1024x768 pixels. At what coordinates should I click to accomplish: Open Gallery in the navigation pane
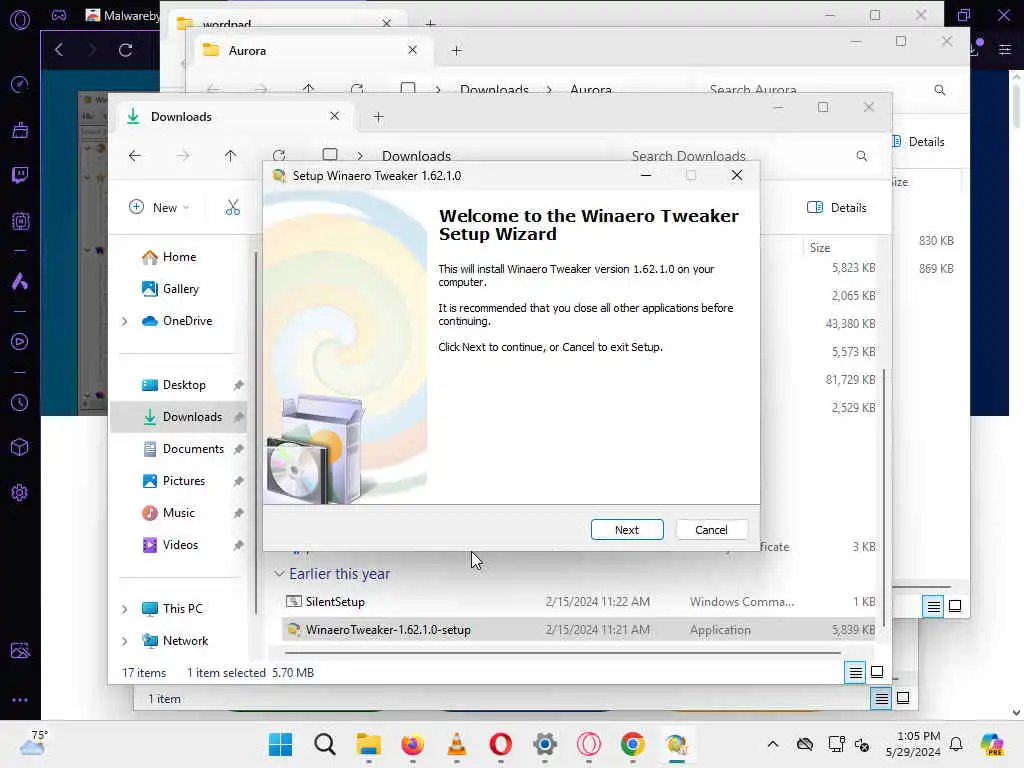tap(170, 289)
